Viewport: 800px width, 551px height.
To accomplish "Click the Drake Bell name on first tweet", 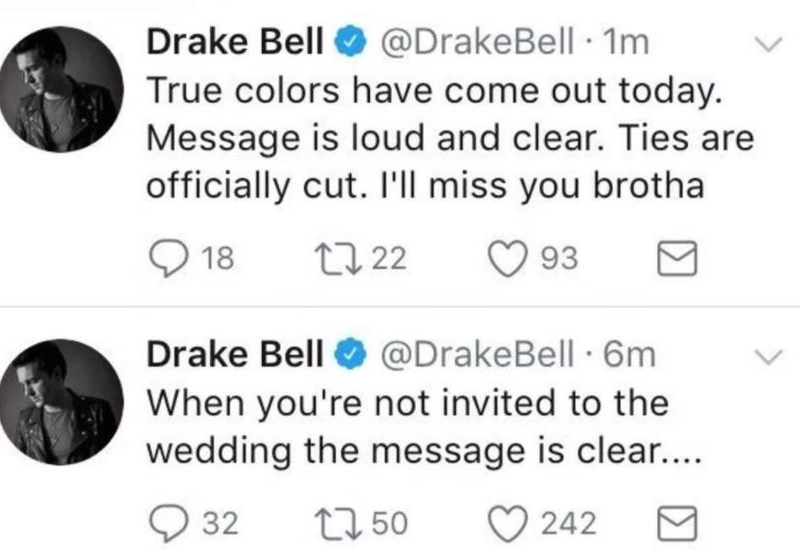I will point(235,41).
